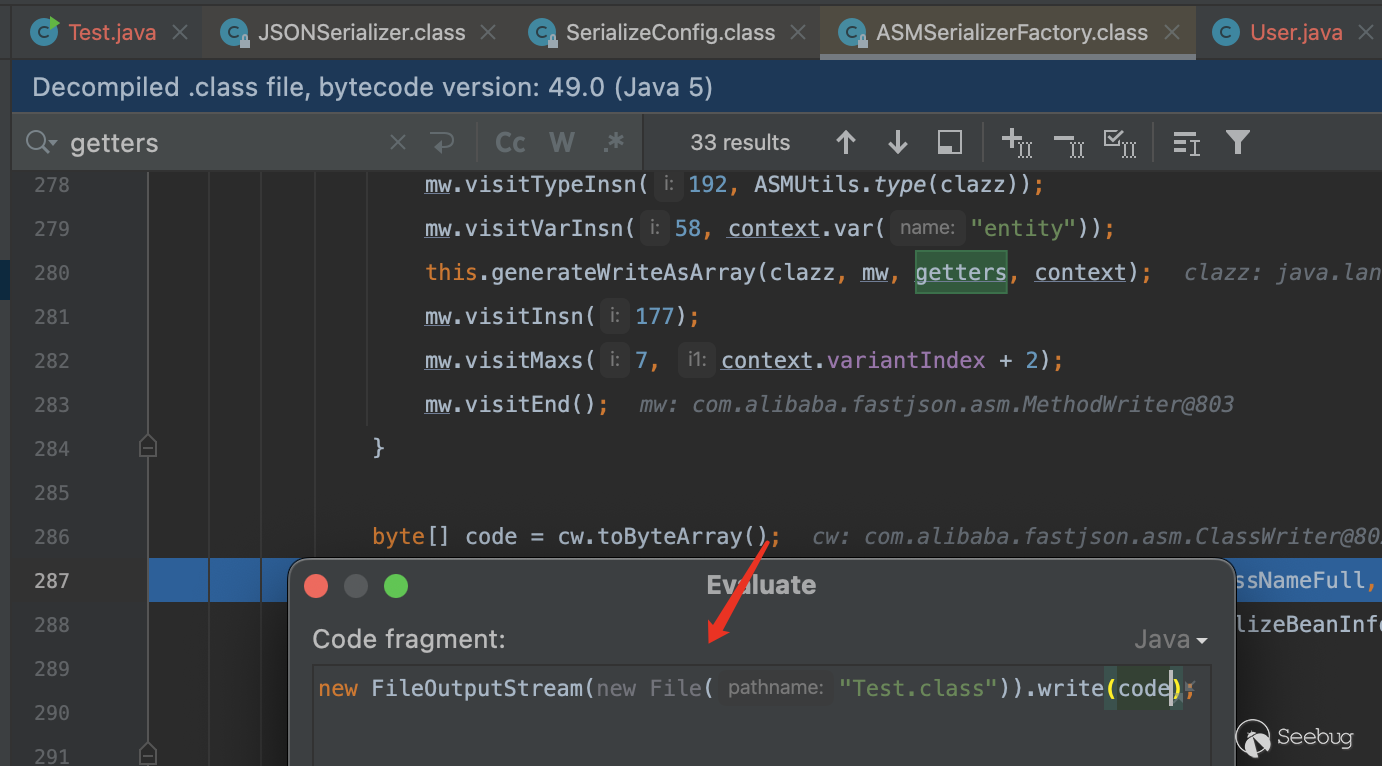Jump to previous search occurrence arrow
Screen dimensions: 1382x766
pyautogui.click(x=846, y=143)
